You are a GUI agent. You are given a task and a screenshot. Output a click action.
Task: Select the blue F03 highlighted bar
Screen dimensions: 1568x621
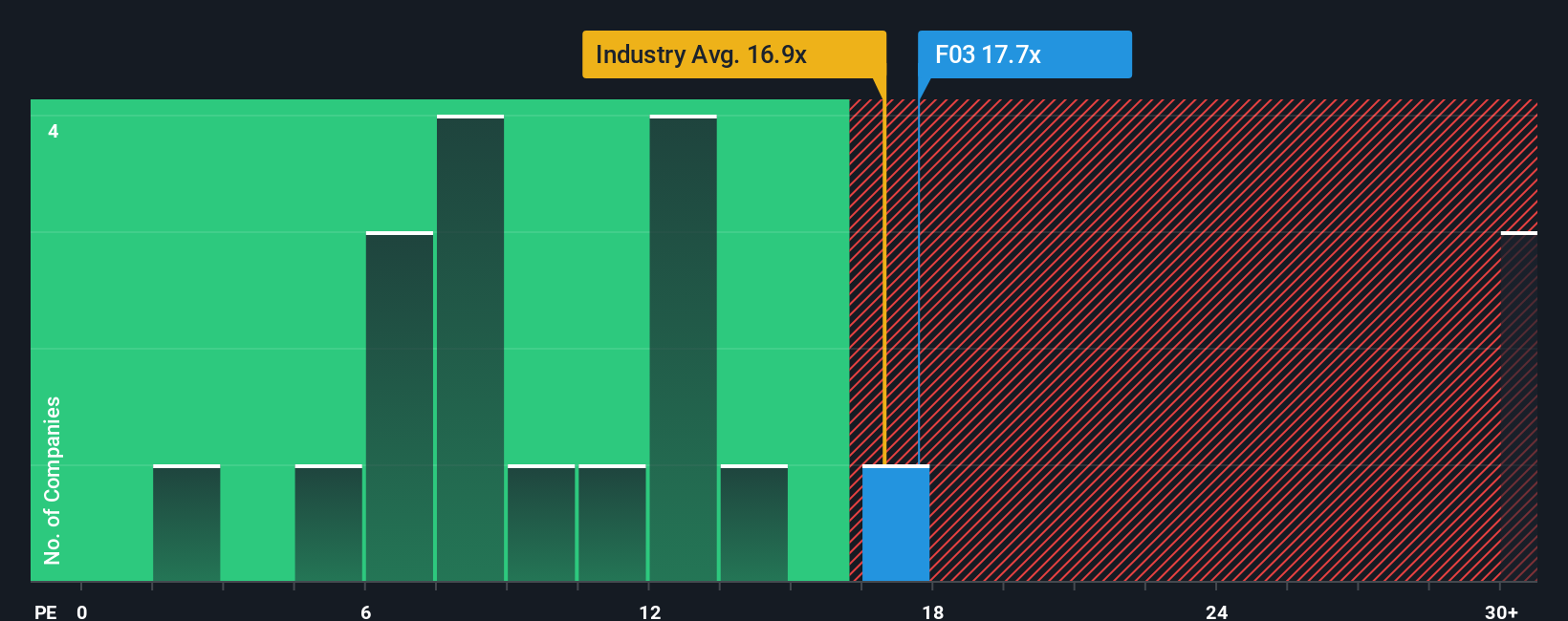896,524
